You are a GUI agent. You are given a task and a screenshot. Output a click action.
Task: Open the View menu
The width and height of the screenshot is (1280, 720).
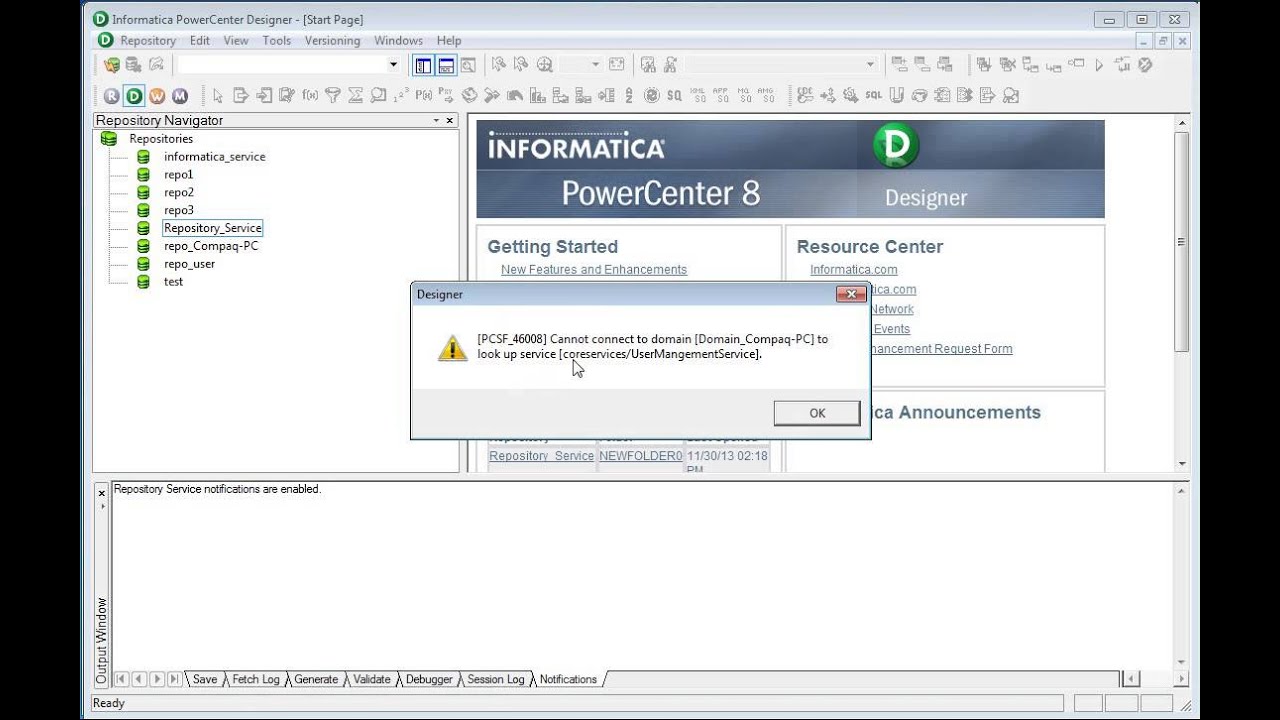coord(236,41)
